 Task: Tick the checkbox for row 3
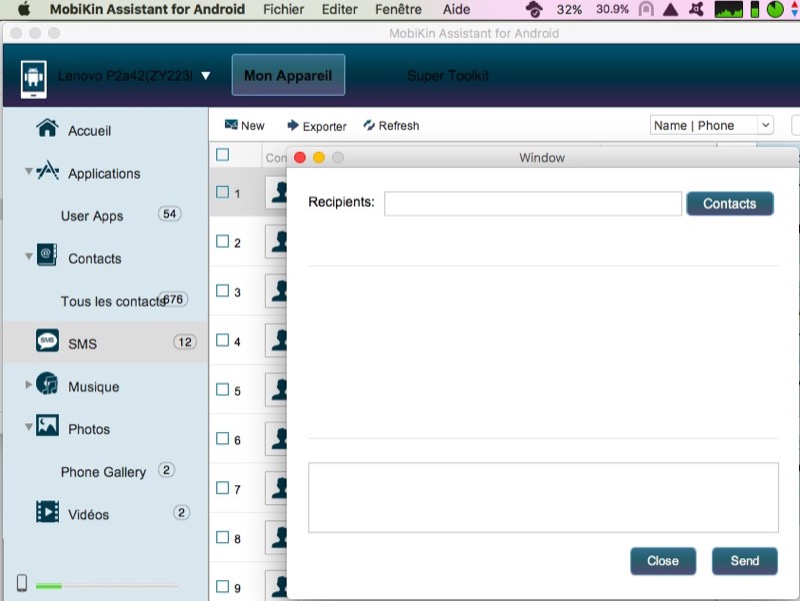(223, 291)
